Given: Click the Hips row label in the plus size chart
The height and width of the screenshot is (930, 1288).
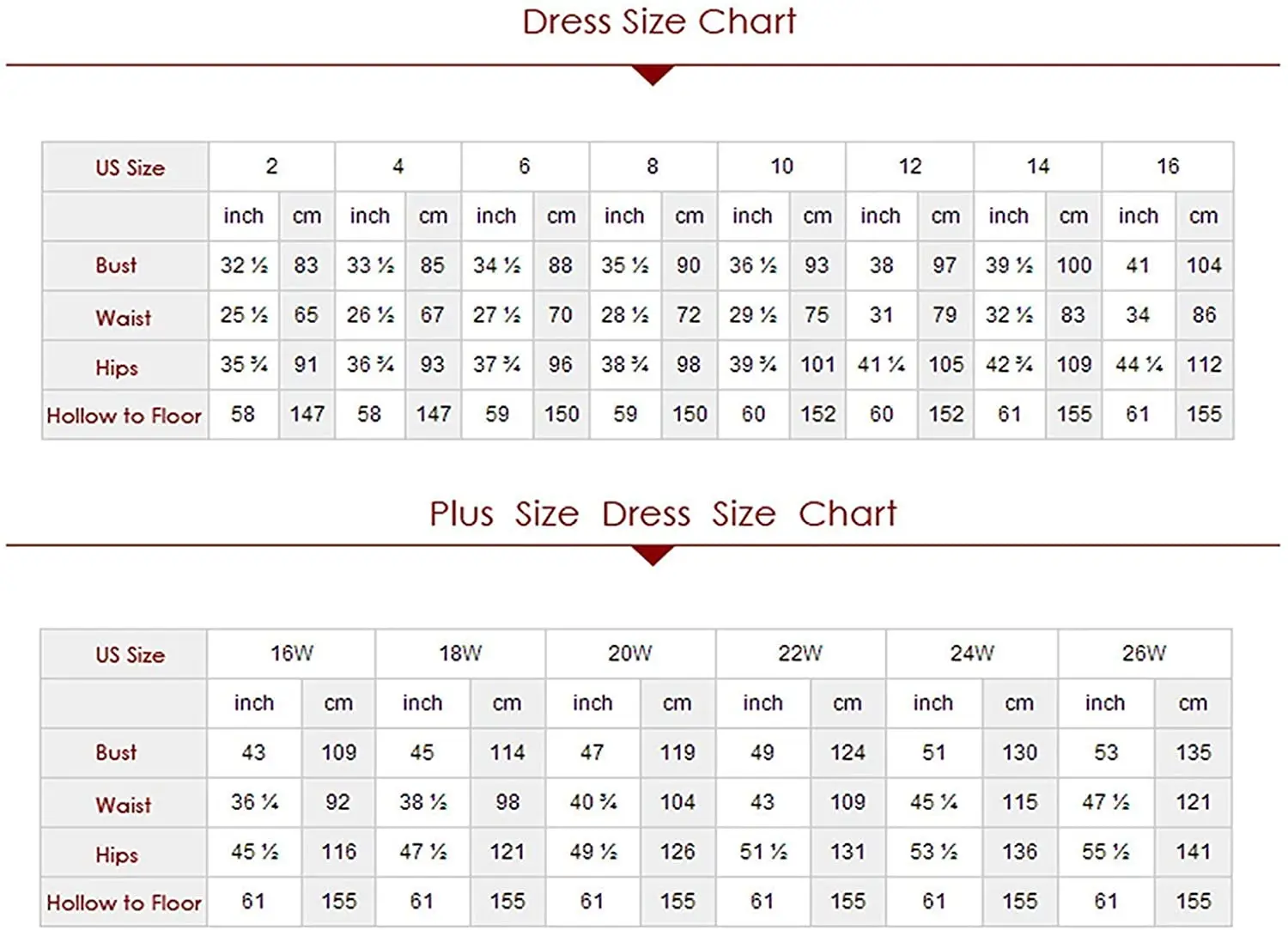Looking at the screenshot, I should (117, 855).
